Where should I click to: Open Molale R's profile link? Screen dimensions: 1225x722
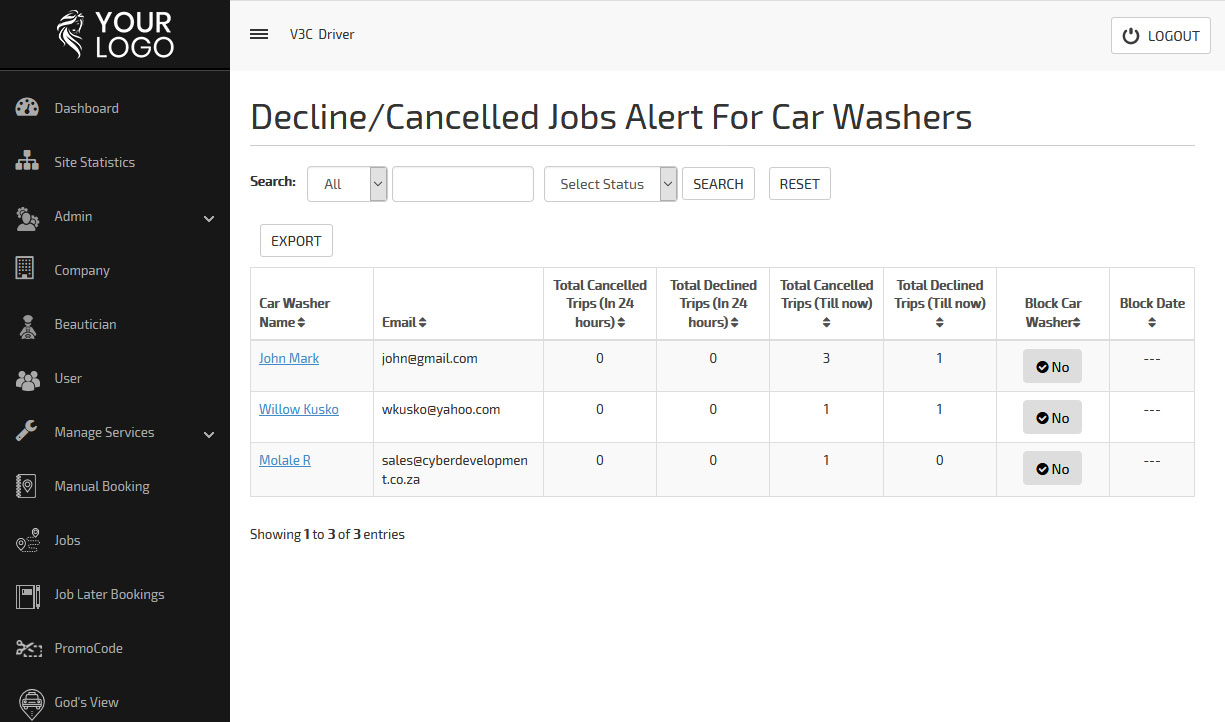(285, 460)
